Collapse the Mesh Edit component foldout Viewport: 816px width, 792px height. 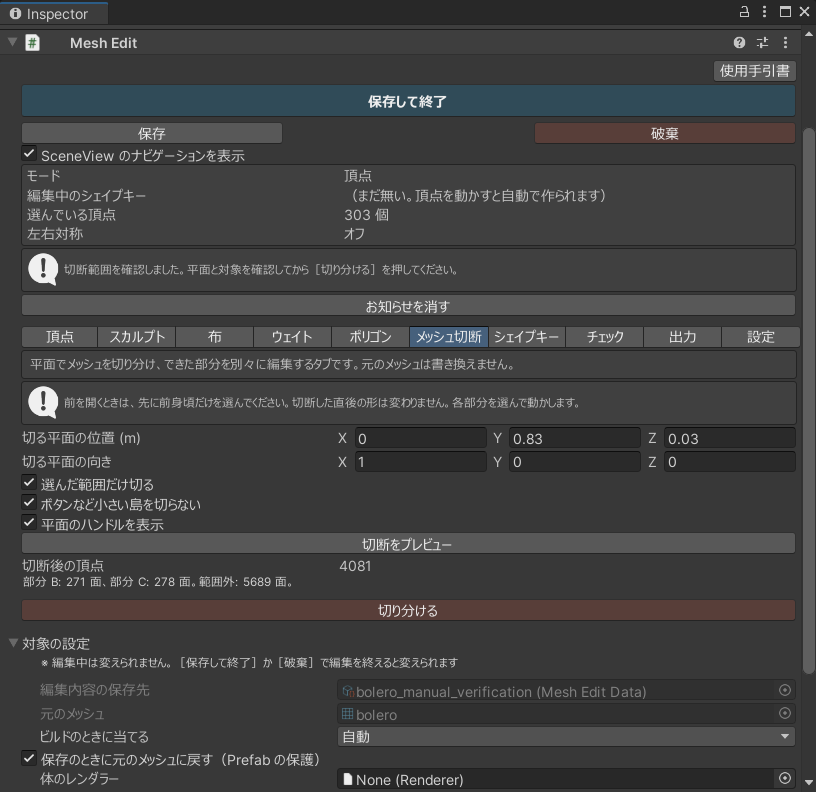click(x=12, y=42)
